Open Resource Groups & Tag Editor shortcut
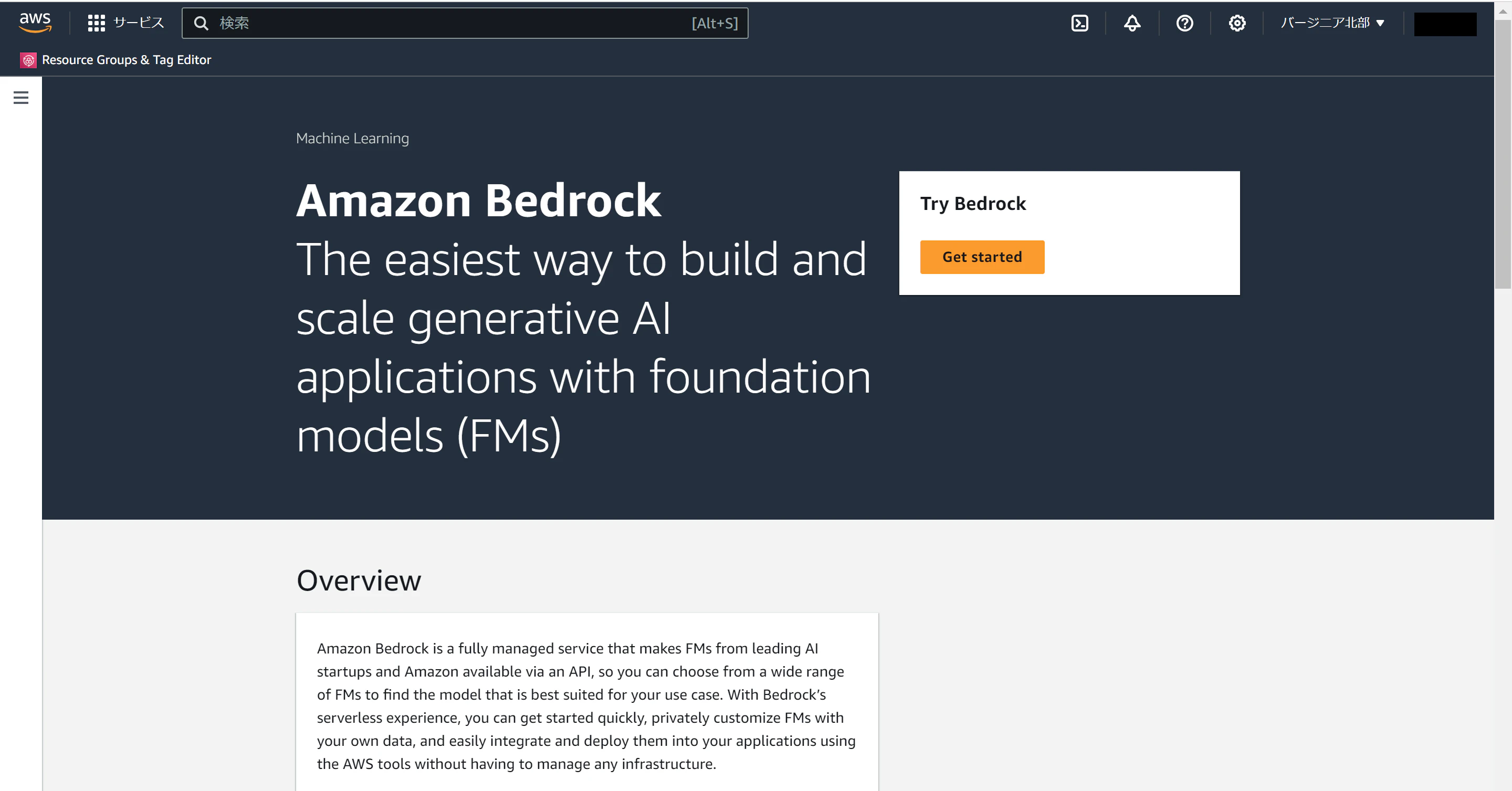 tap(126, 60)
